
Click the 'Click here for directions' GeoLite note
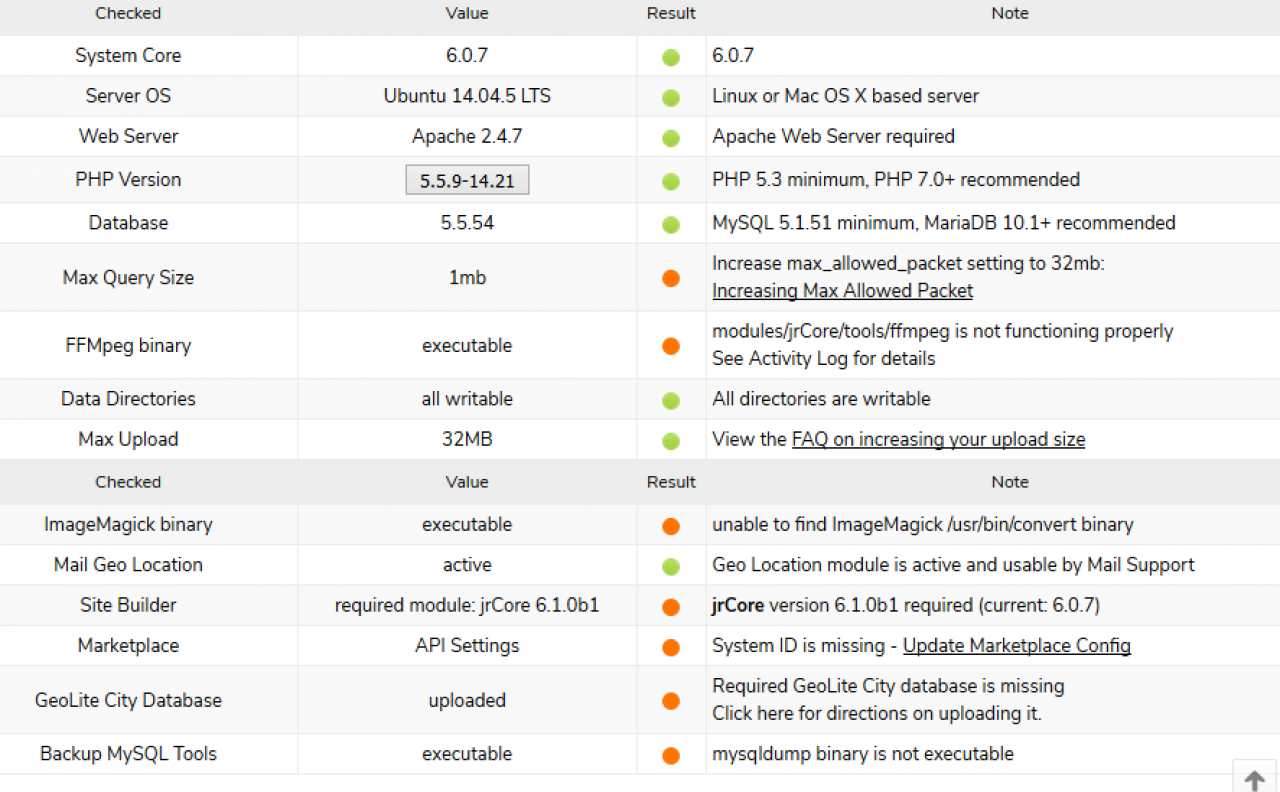coord(876,714)
